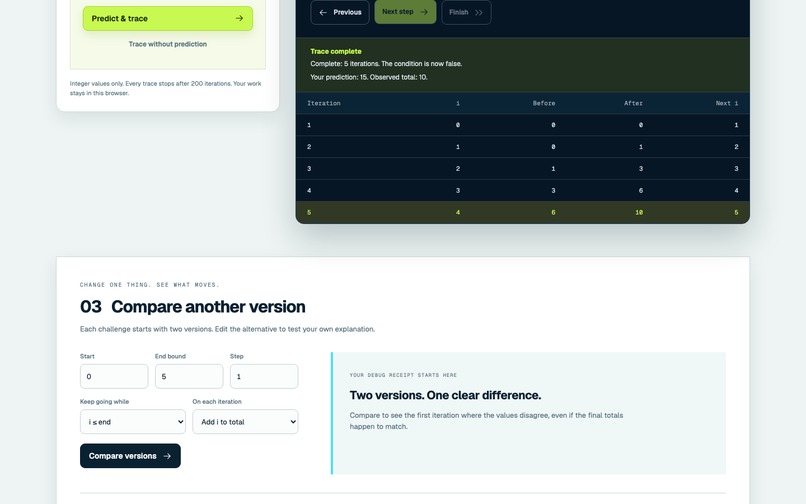Viewport: 806px width, 504px height.
Task: Click the Compare another version heading
Action: coord(208,307)
